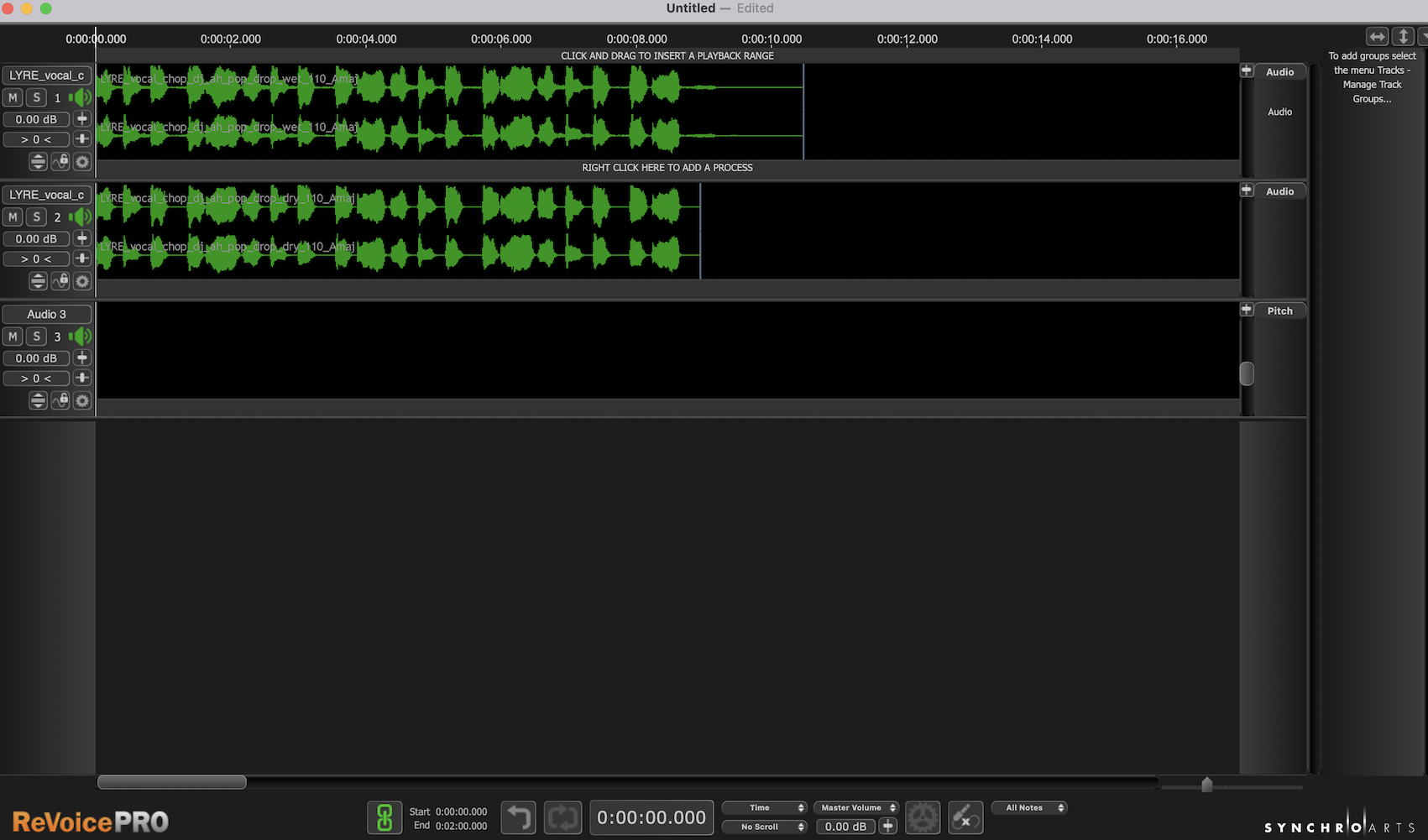Click the add a process bar
Viewport: 1428px width, 840px height.
coord(667,168)
